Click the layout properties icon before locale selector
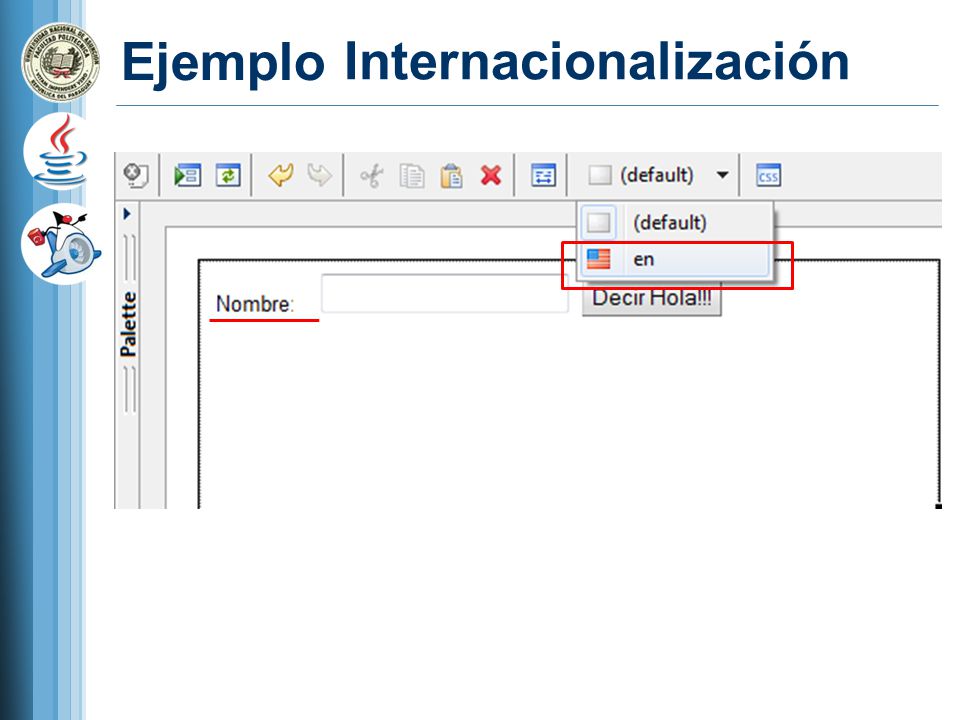The height and width of the screenshot is (720, 960). (544, 176)
